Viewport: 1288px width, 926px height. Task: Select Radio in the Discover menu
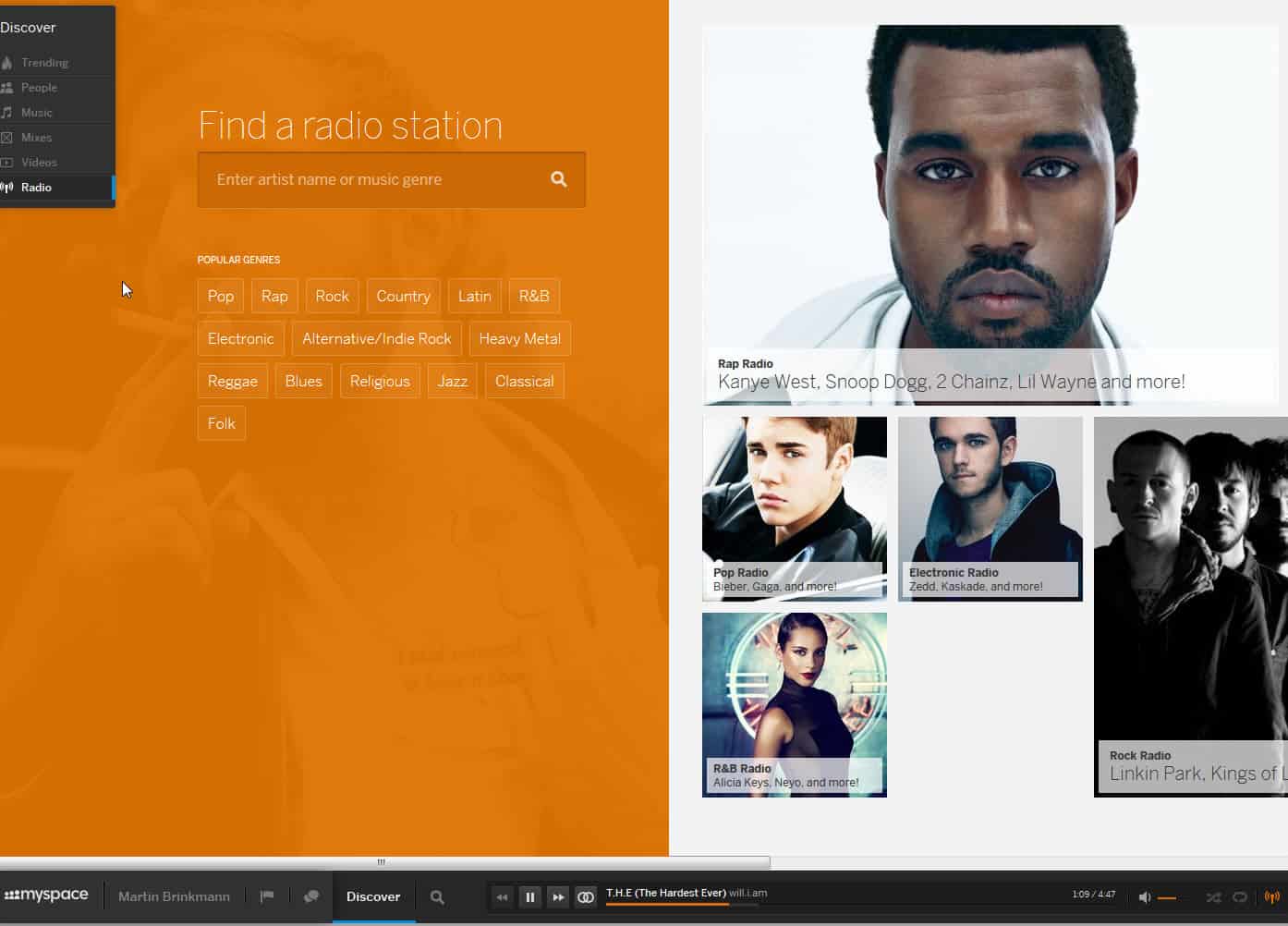click(55, 188)
